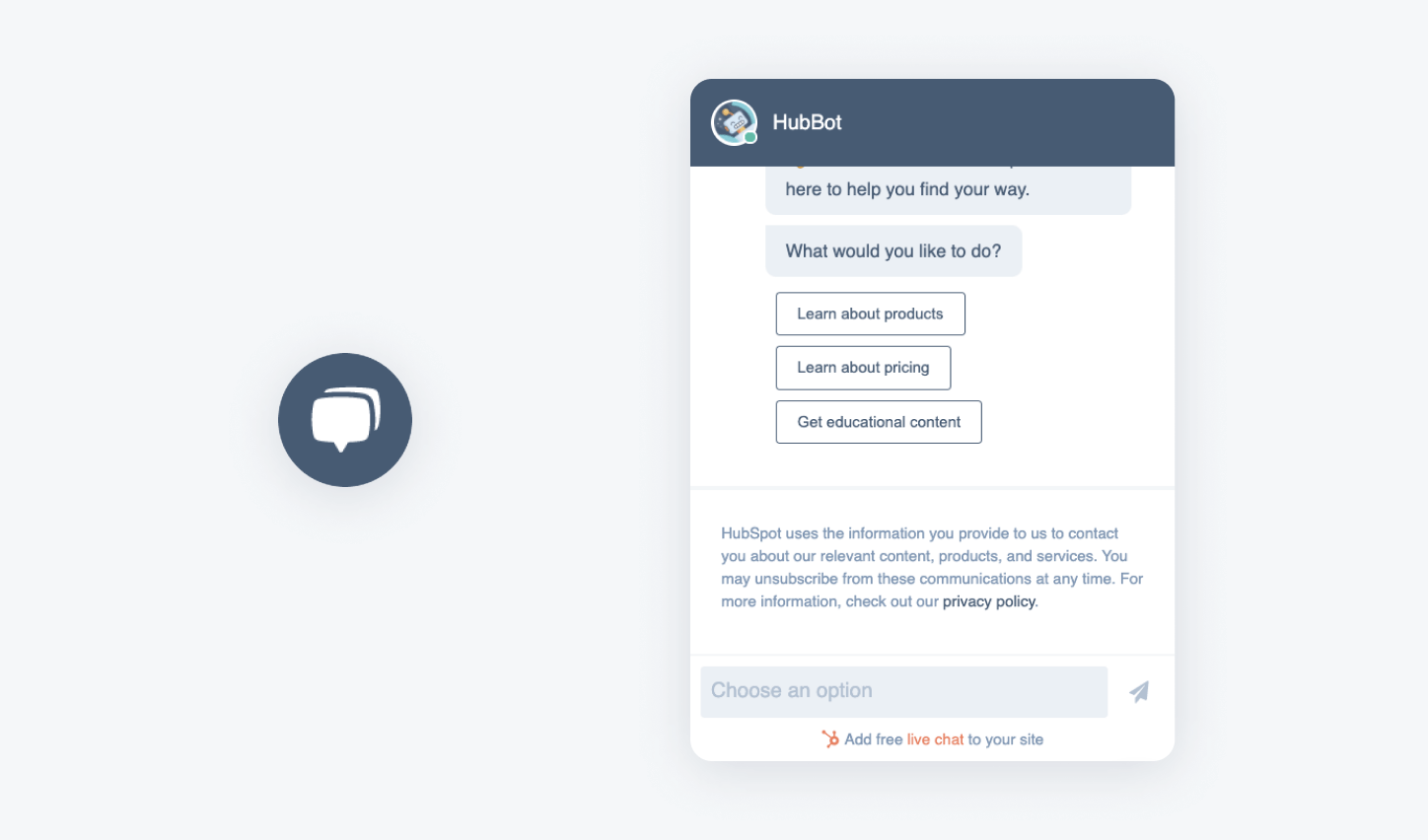The image size is (1428, 840).
Task: Click the consent disclosure text area
Action: (x=931, y=567)
